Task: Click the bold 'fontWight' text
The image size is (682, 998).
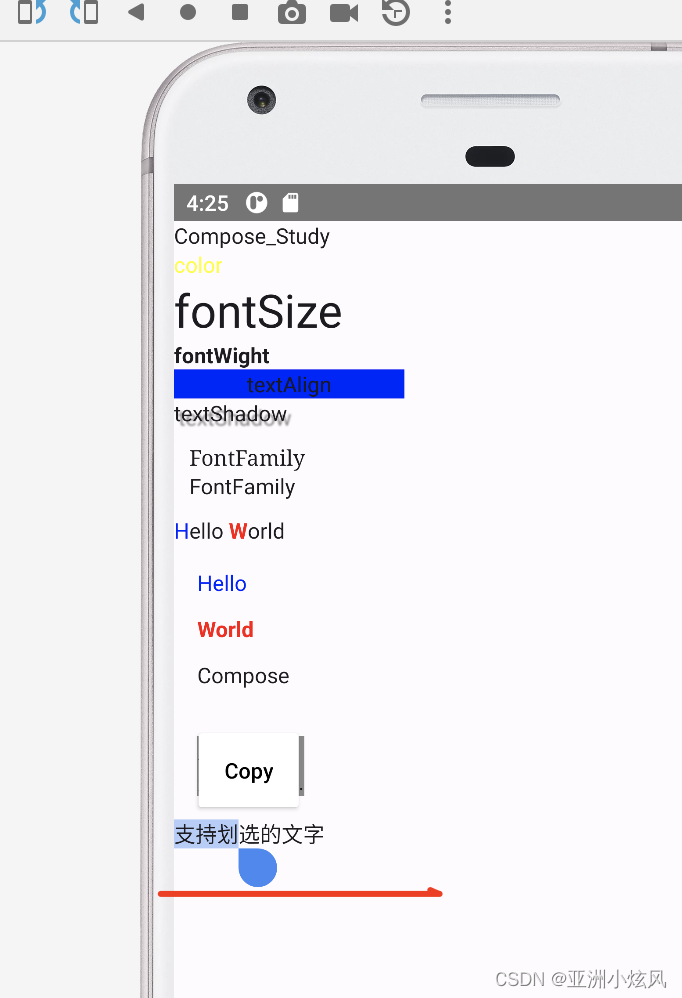Action: (222, 356)
